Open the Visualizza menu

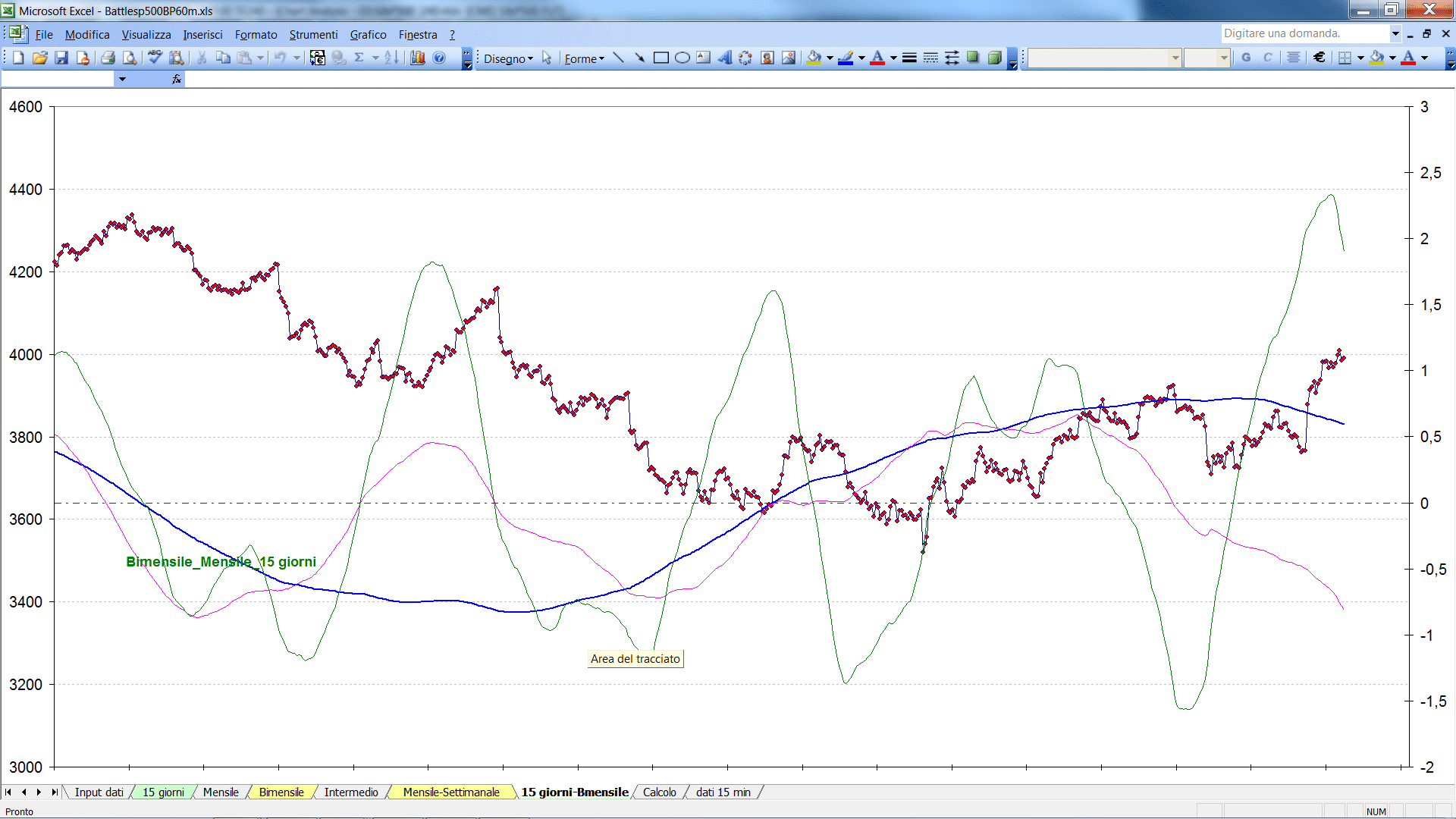[146, 35]
